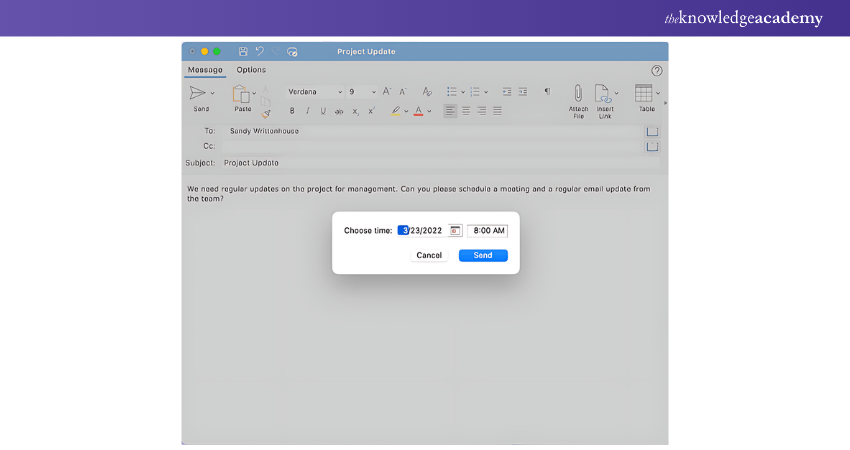
Task: Click the Paste clipboard icon
Action: (x=241, y=94)
